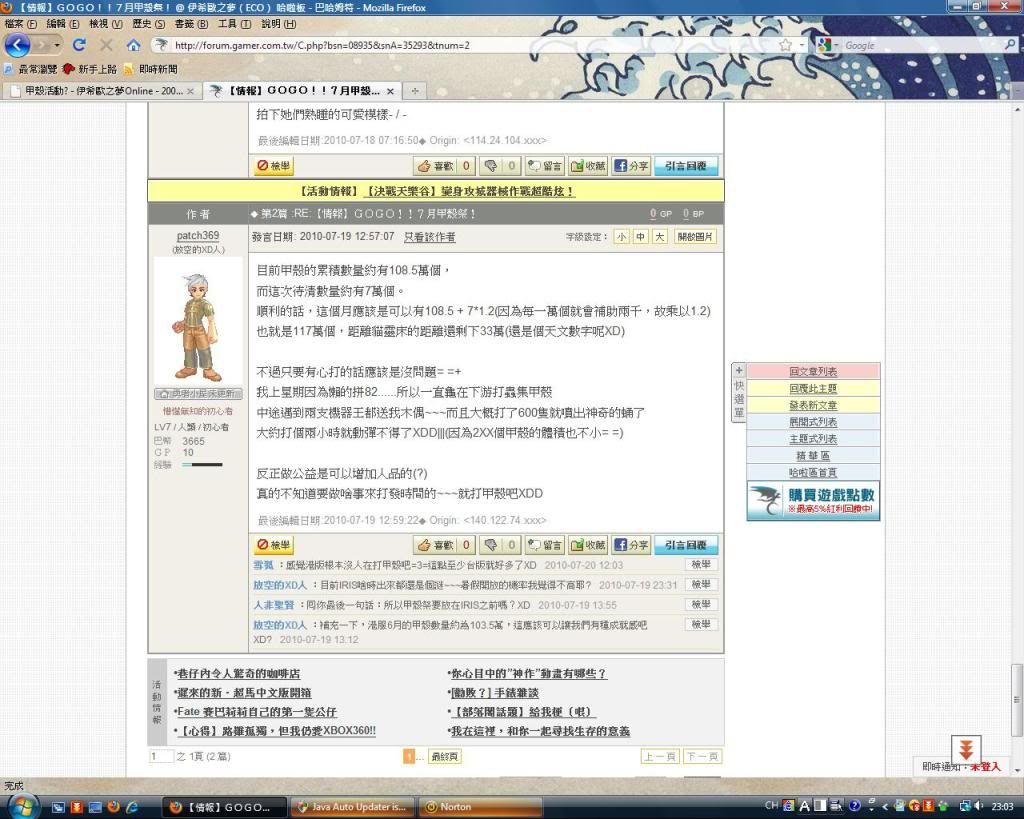
Task: Report the second post with 檢舉 button
Action: (274, 545)
